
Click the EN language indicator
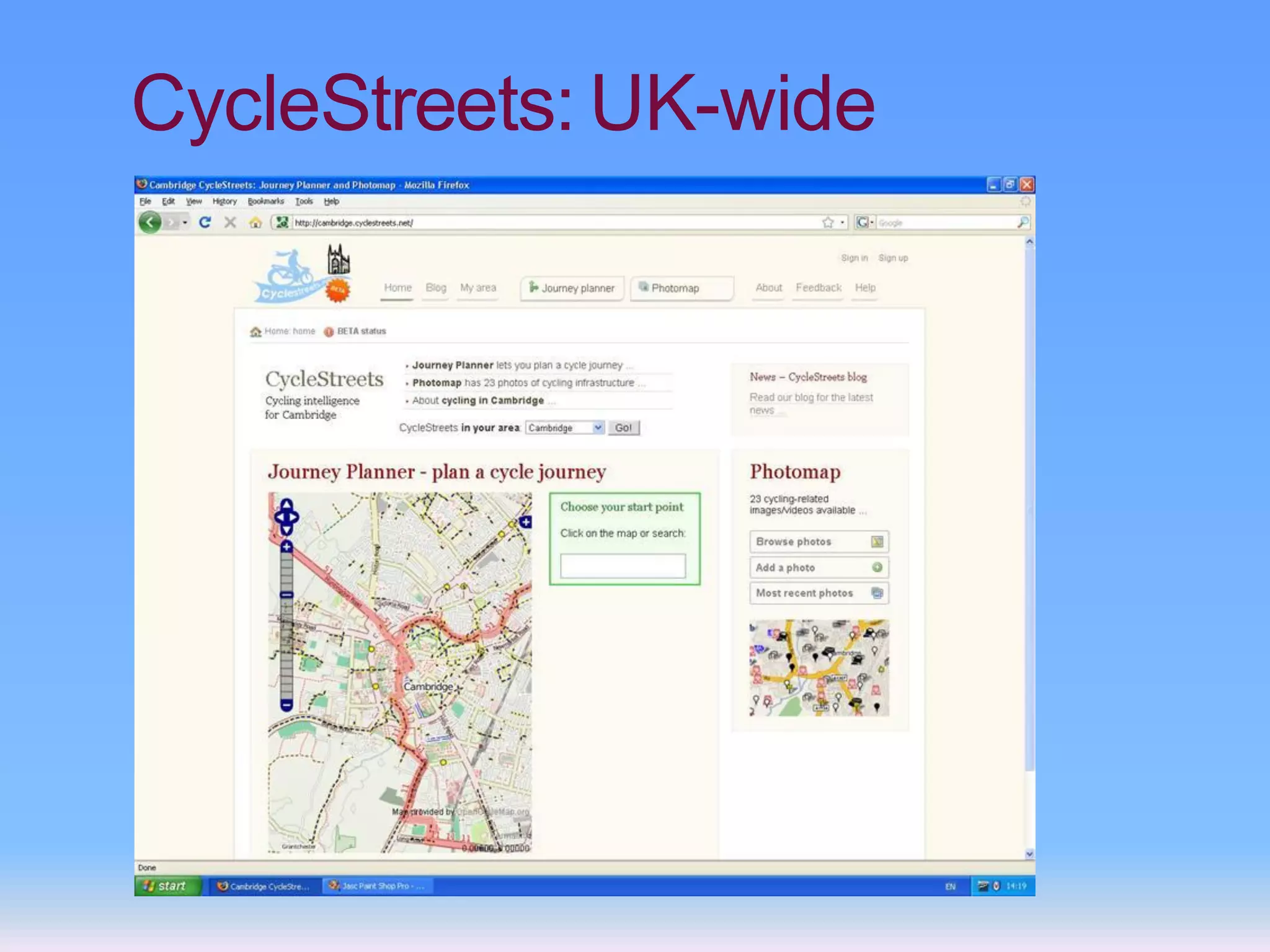tap(950, 887)
